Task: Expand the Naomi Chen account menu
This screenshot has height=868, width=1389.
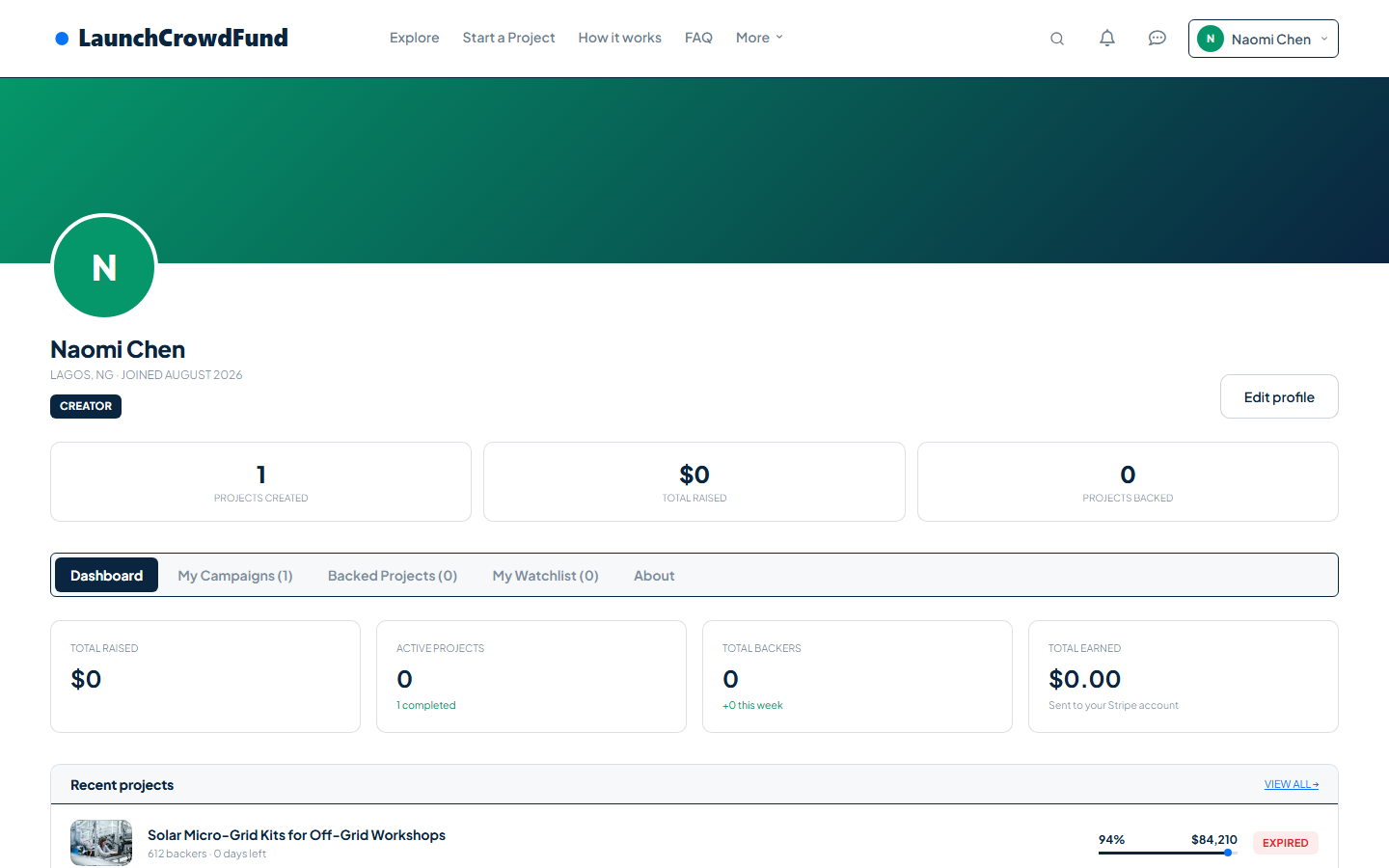Action: 1263,39
